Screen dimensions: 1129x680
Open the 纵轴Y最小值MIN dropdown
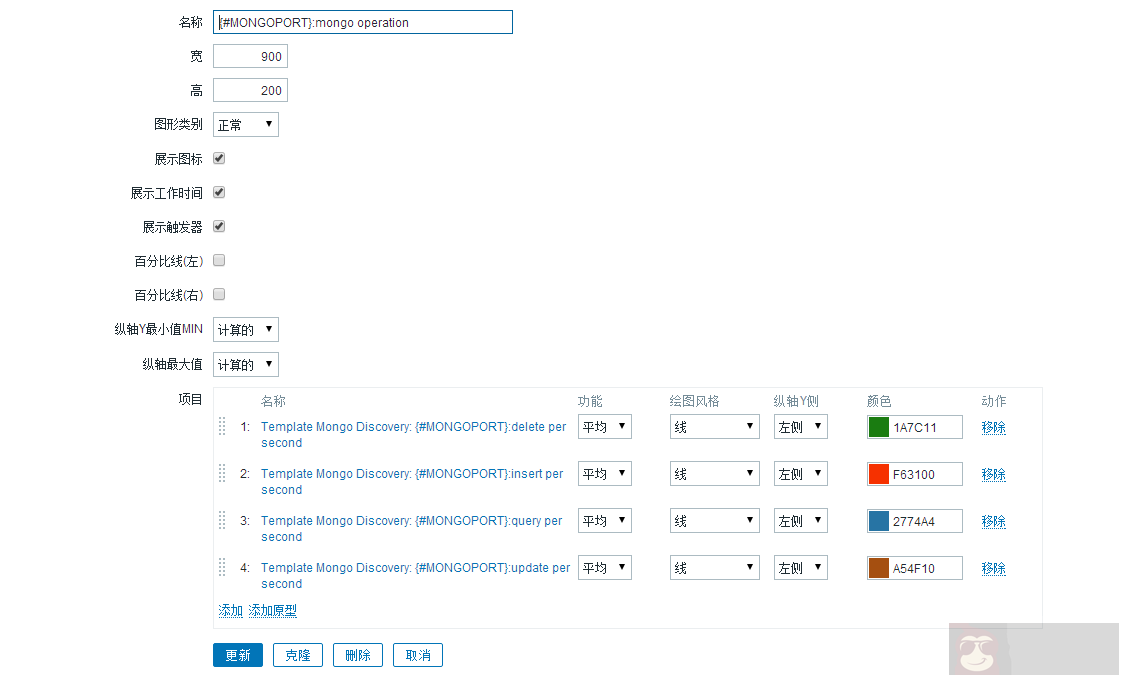coord(246,330)
